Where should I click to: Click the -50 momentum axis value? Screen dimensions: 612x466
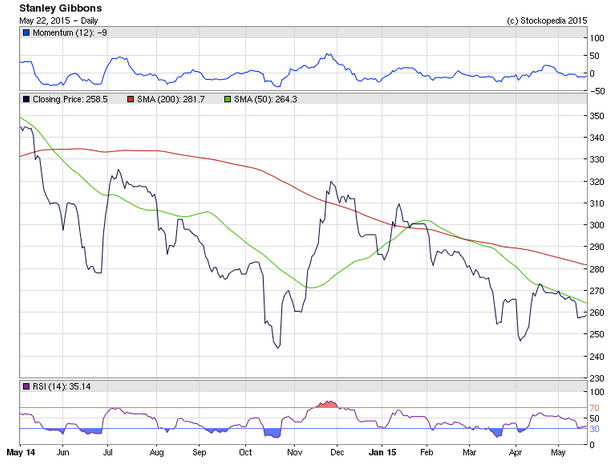596,91
